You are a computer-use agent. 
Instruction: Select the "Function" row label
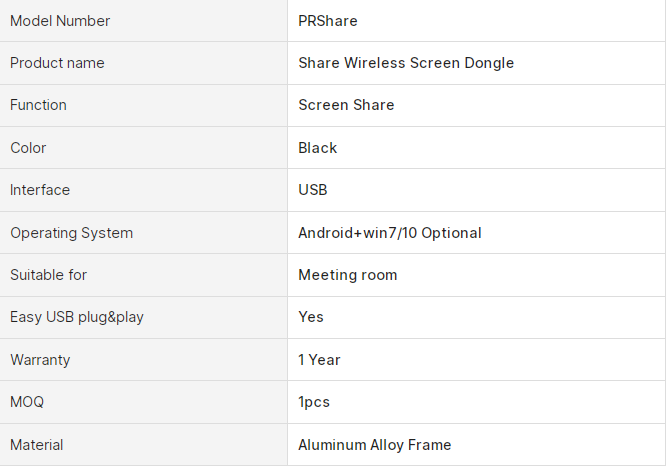pyautogui.click(x=38, y=105)
